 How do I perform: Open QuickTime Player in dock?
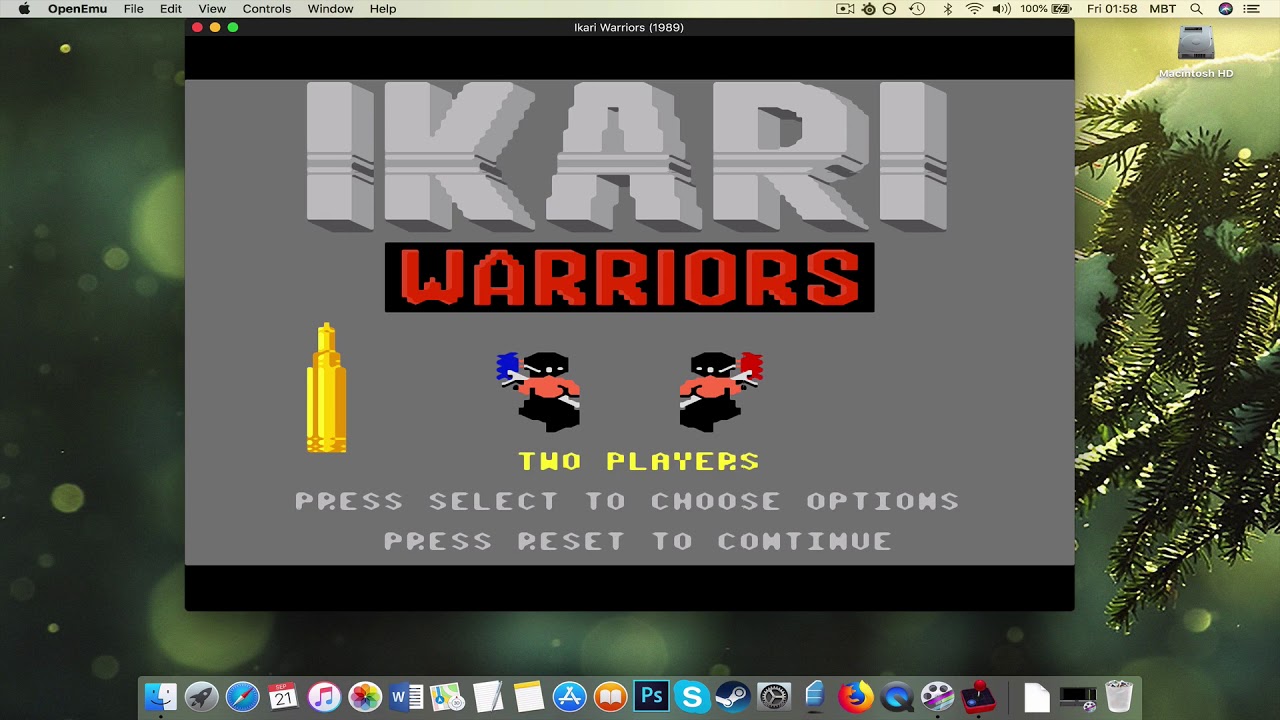coord(897,696)
